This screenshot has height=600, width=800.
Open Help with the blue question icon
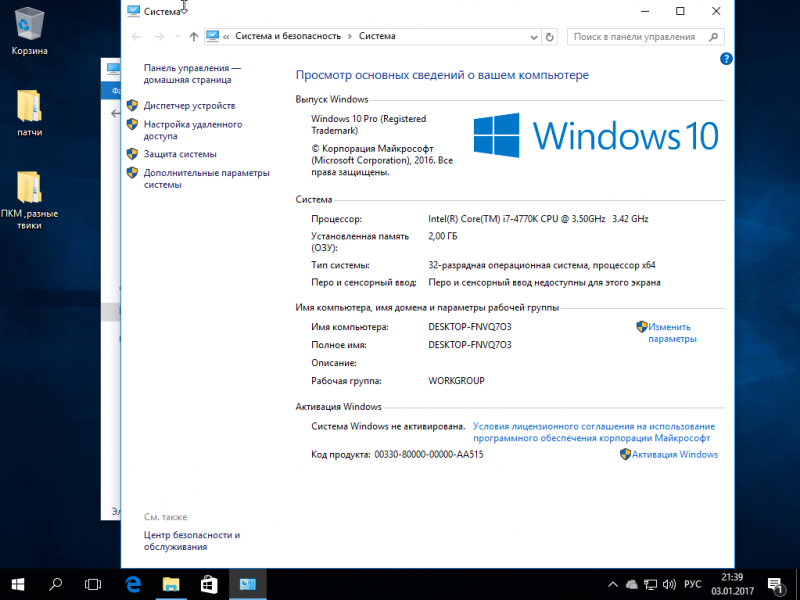pos(726,59)
